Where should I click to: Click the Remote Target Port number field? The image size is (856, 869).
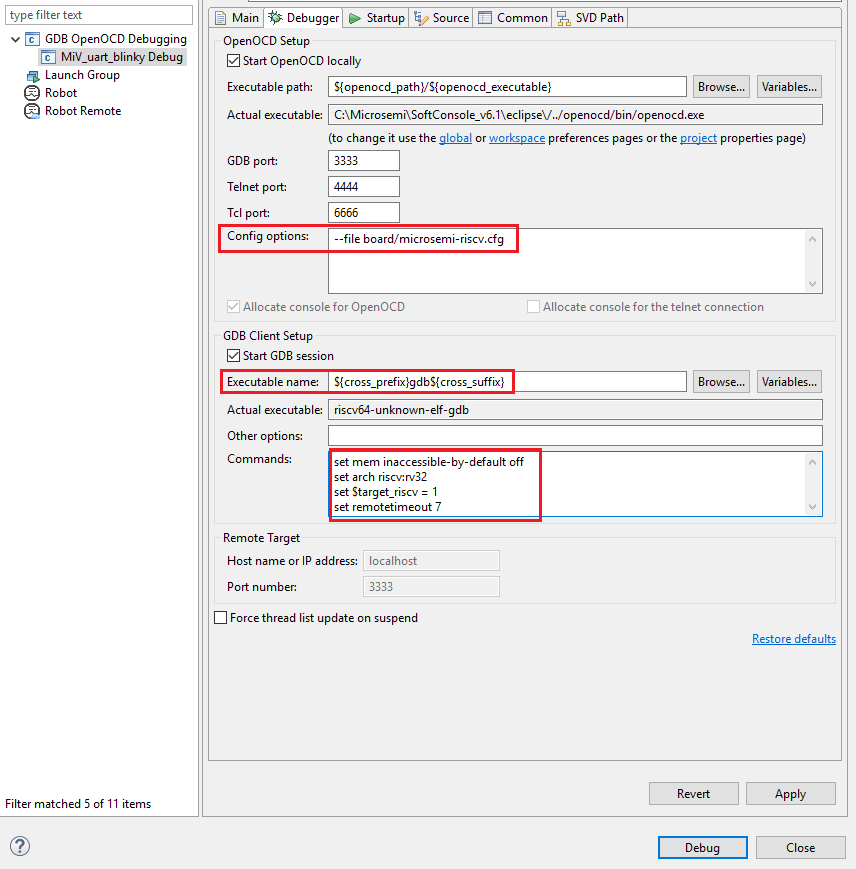[431, 587]
